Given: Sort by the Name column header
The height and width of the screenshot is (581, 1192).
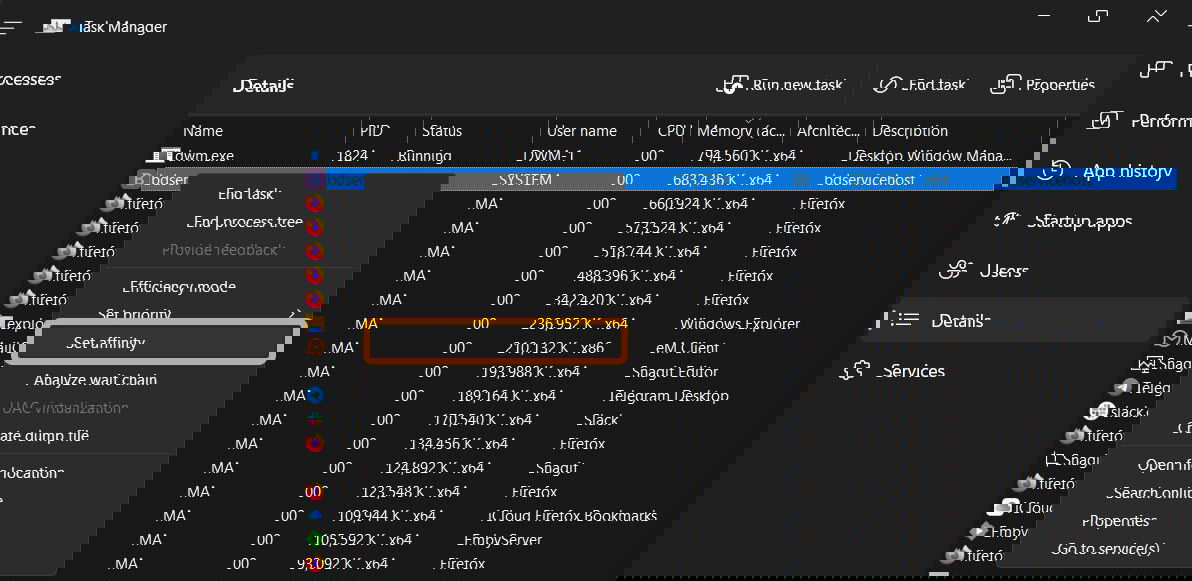Looking at the screenshot, I should click(202, 131).
